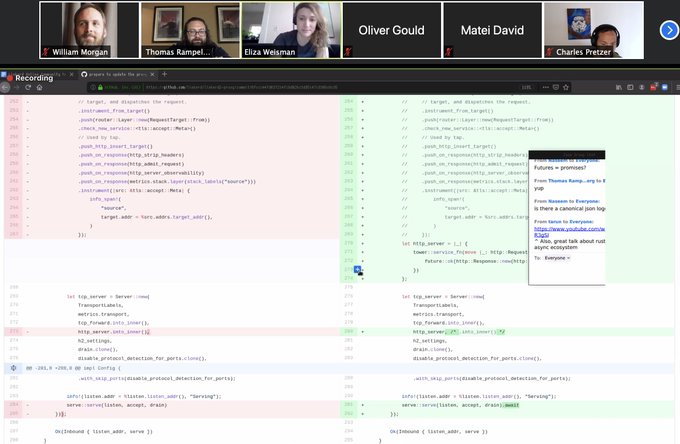Click the '@@ impl Config {' hunk header
680x444 pixels.
pos(73,368)
